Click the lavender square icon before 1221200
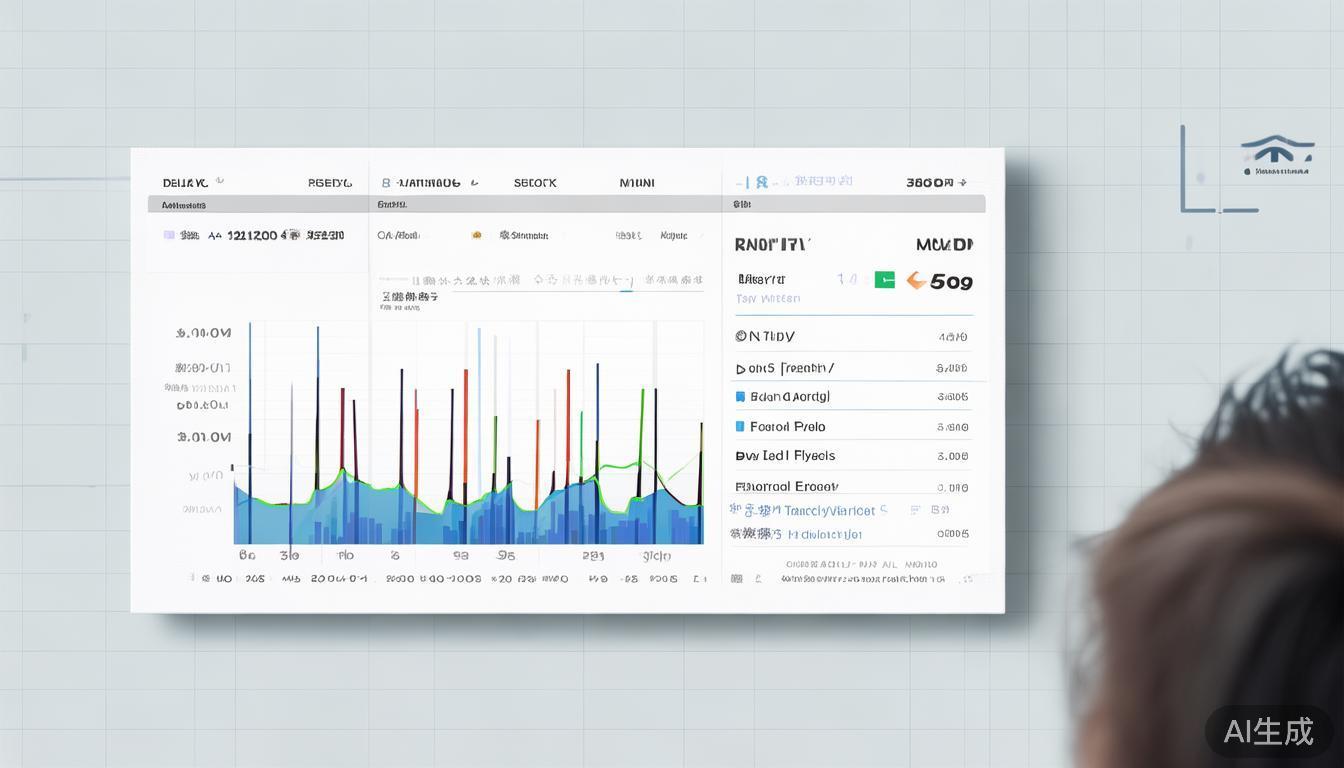 [x=169, y=235]
